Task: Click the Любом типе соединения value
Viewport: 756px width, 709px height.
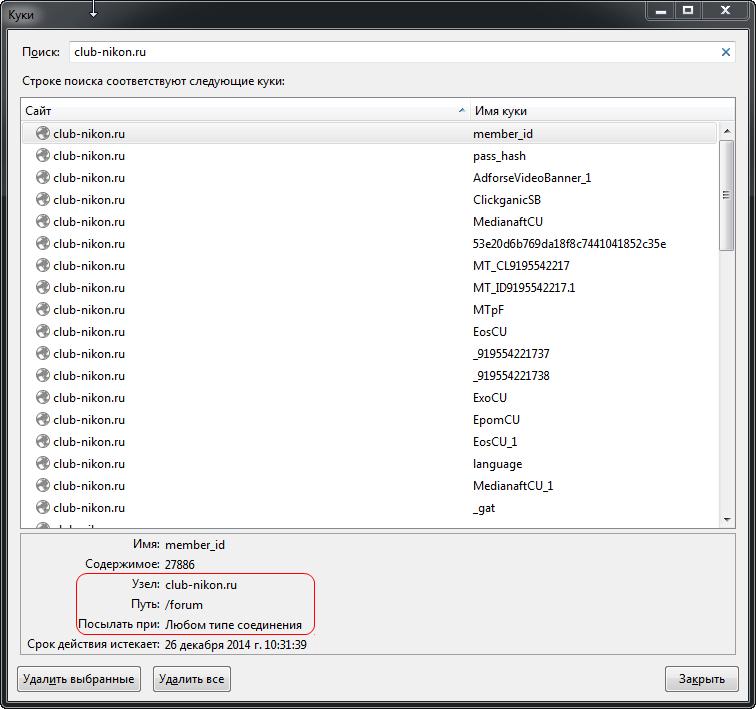Action: [x=233, y=625]
